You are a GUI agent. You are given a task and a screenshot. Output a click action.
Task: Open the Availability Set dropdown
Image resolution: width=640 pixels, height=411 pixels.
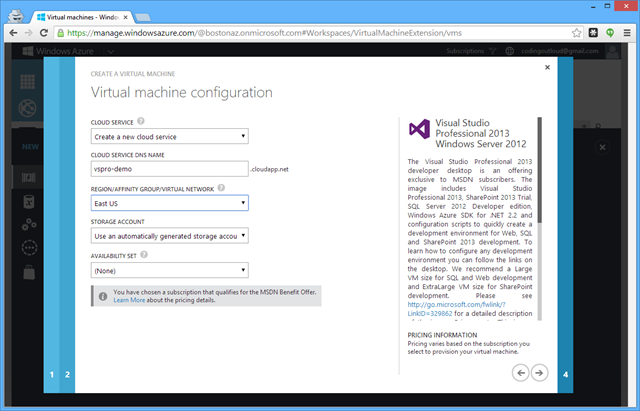click(x=169, y=270)
